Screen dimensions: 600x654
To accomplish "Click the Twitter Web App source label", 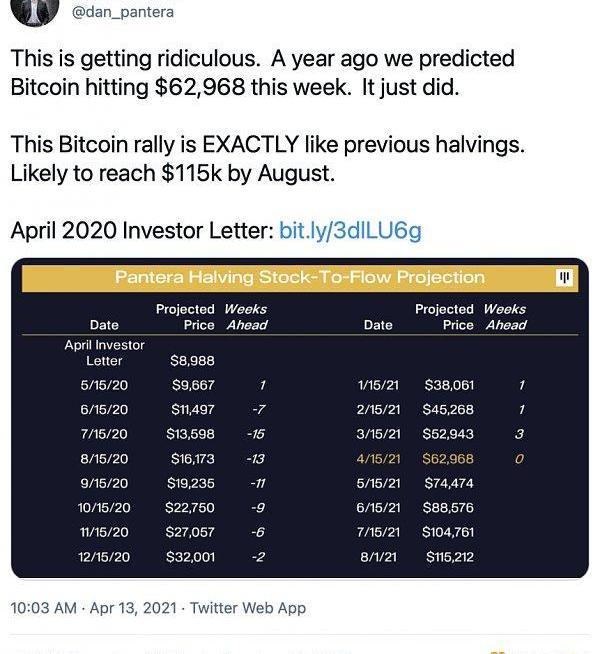I will (248, 608).
